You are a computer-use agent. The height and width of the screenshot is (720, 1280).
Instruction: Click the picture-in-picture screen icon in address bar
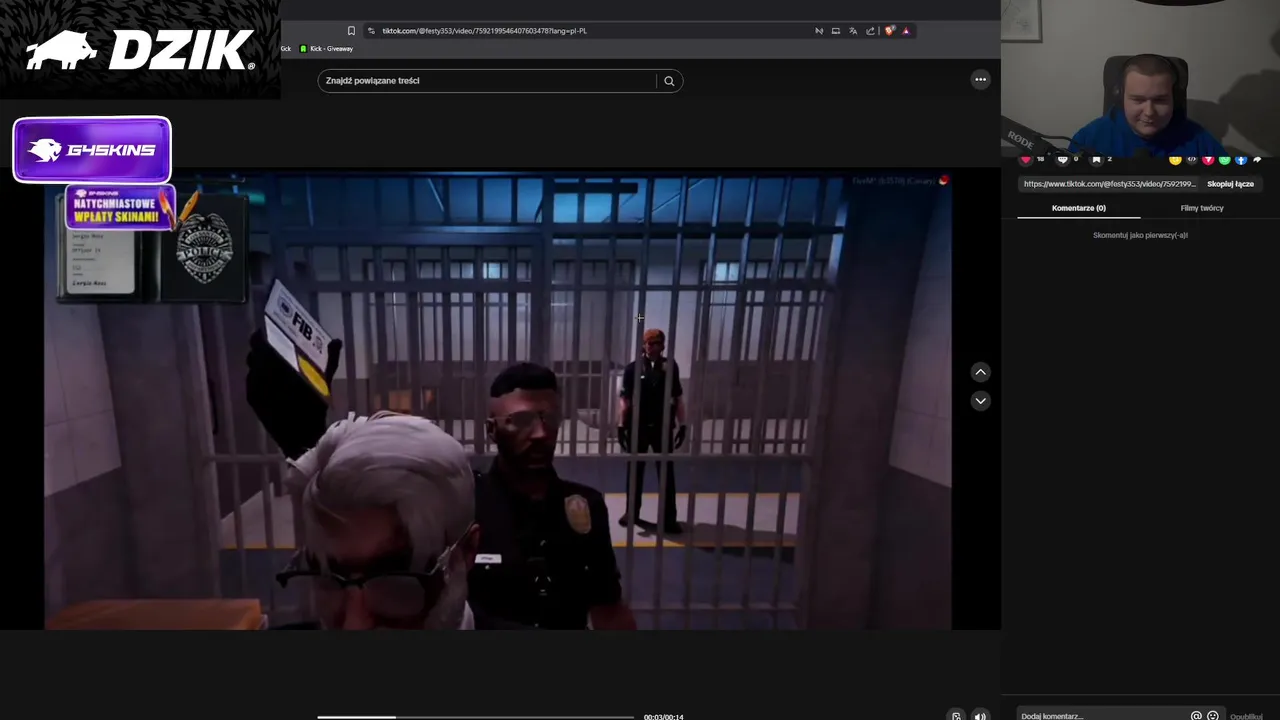(836, 31)
